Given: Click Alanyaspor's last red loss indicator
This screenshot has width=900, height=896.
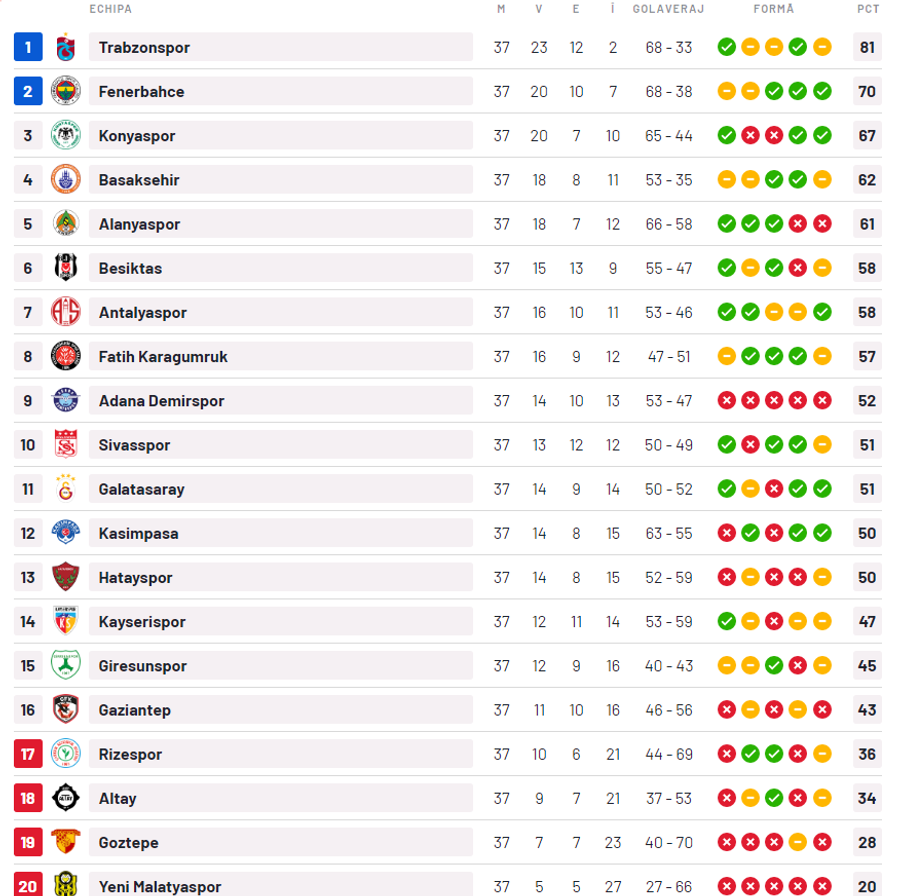Looking at the screenshot, I should coord(822,224).
